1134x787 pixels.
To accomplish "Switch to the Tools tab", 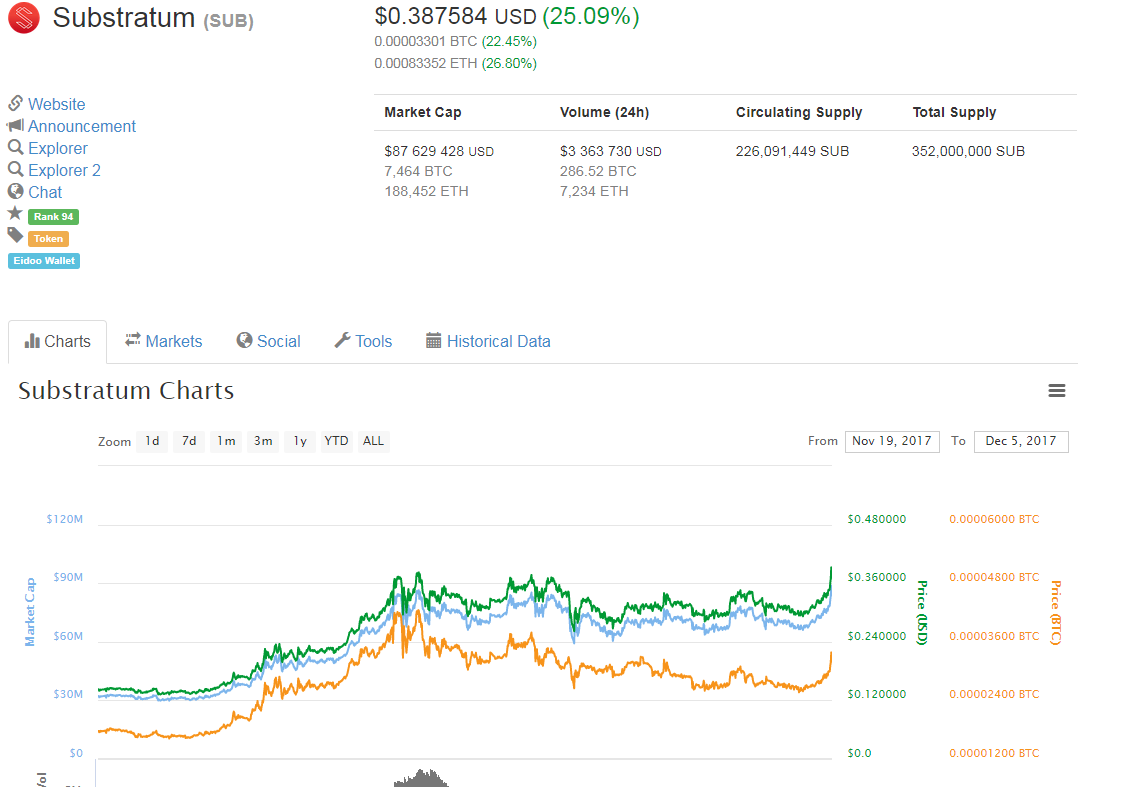I will pyautogui.click(x=363, y=341).
